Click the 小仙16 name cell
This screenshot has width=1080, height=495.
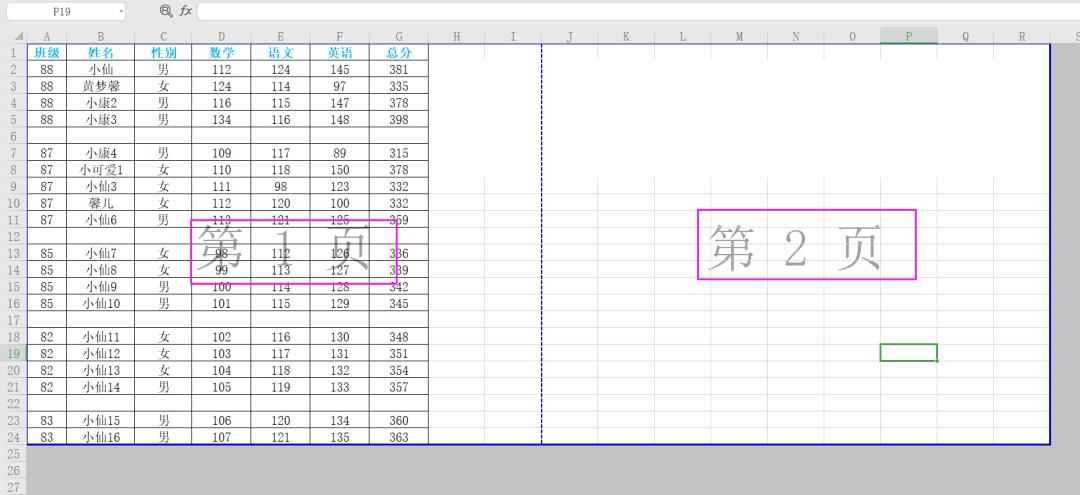coord(100,437)
